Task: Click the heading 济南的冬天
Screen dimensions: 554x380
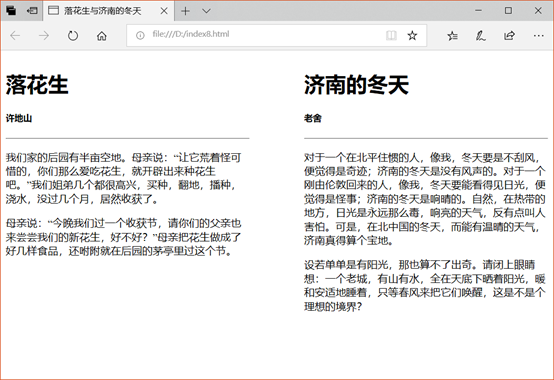Action: (356, 85)
